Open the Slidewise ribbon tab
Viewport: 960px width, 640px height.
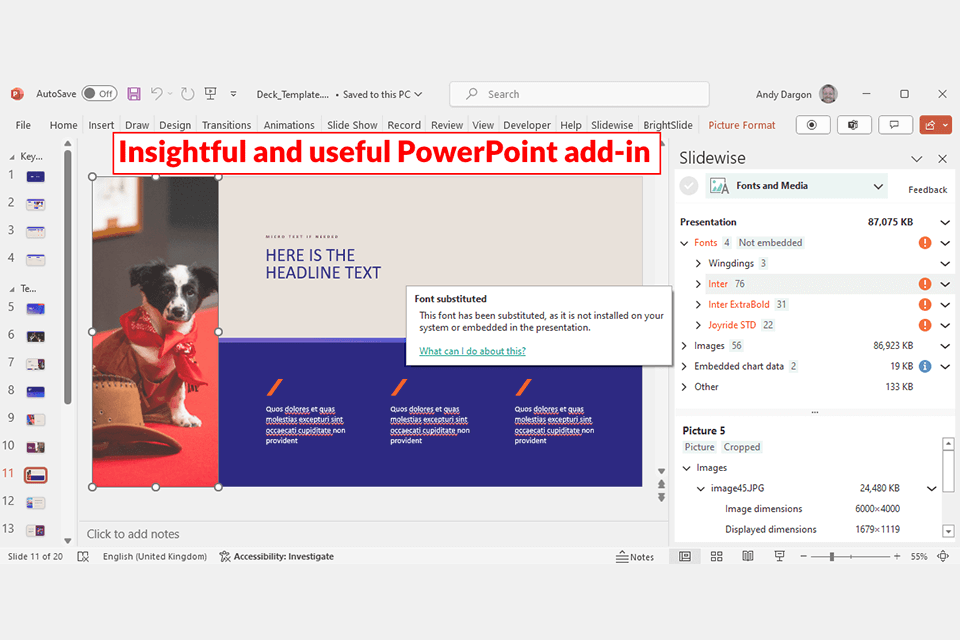(x=612, y=125)
